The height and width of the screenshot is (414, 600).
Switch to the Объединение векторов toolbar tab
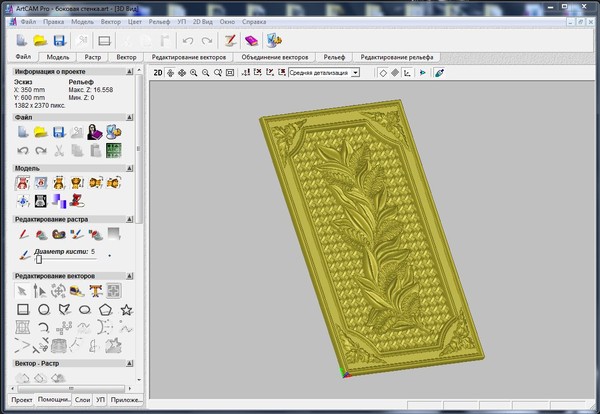tap(275, 57)
